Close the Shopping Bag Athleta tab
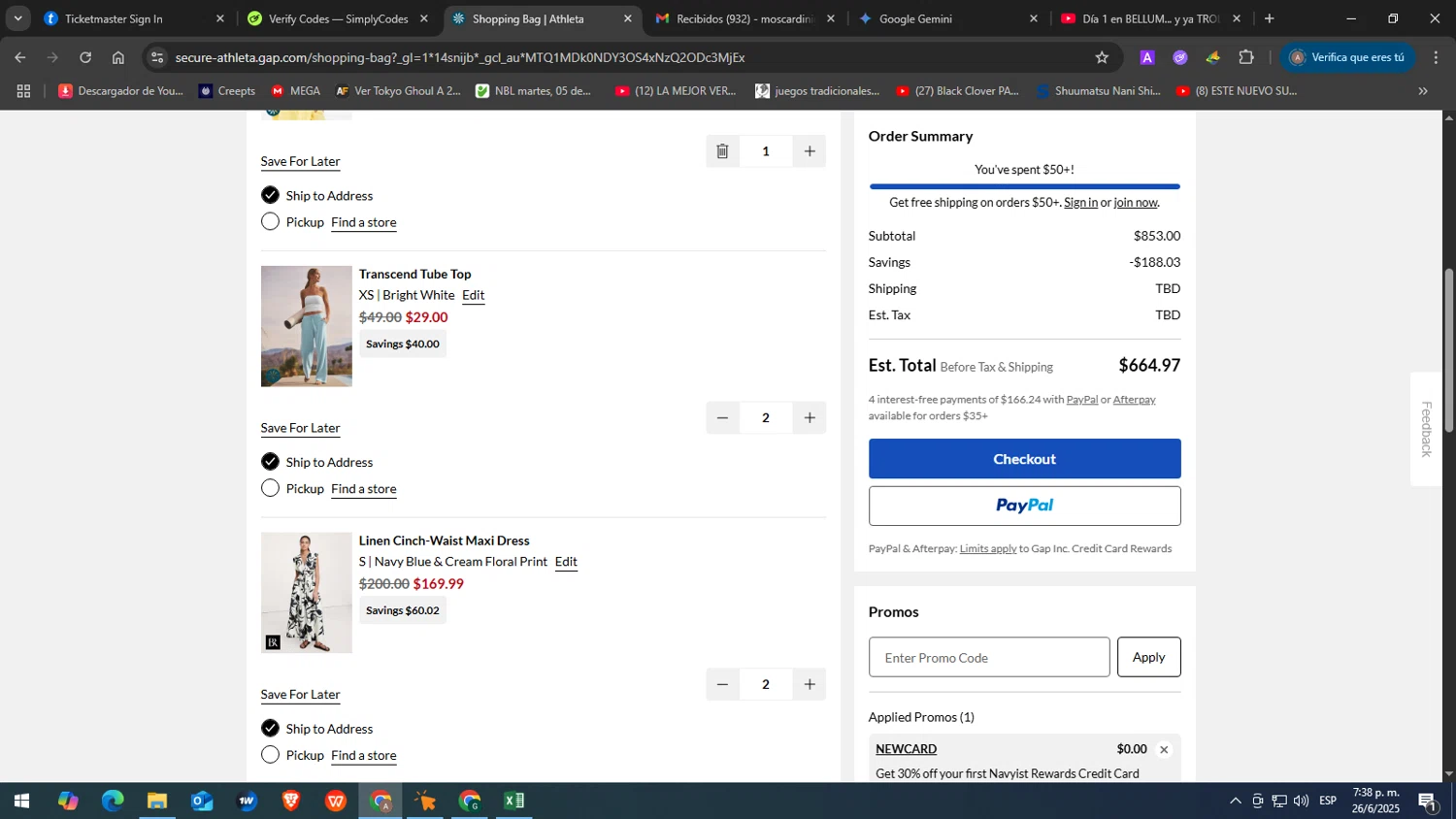Viewport: 1456px width, 819px height. (x=628, y=18)
